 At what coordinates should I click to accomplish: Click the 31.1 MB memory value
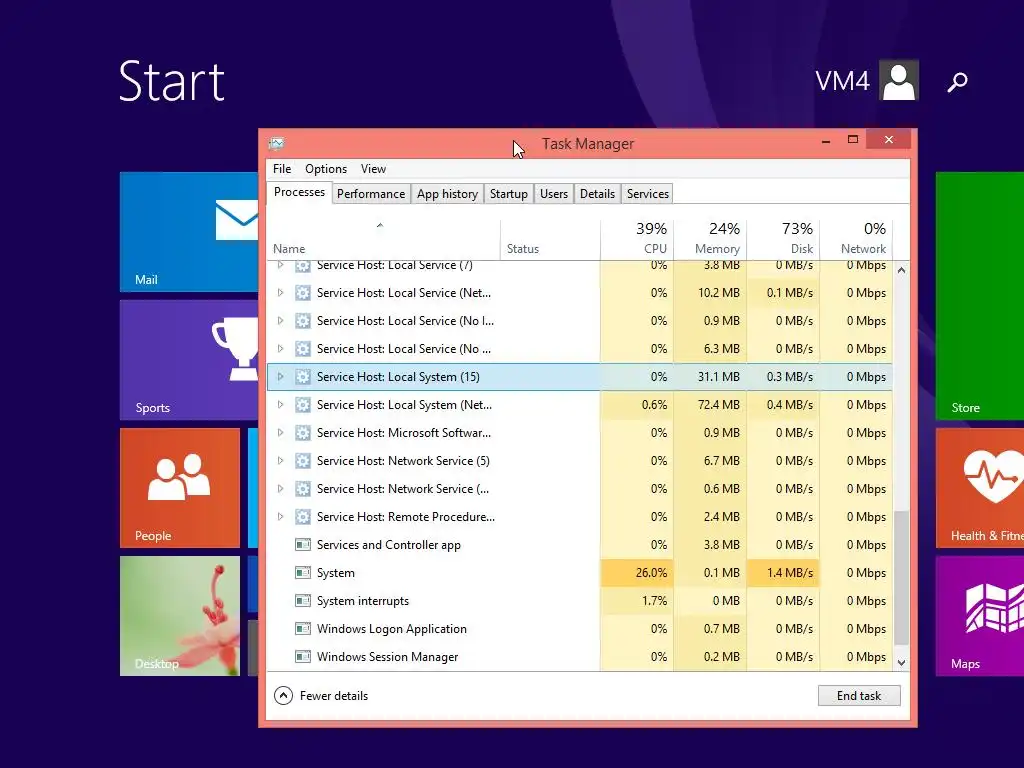[718, 377]
